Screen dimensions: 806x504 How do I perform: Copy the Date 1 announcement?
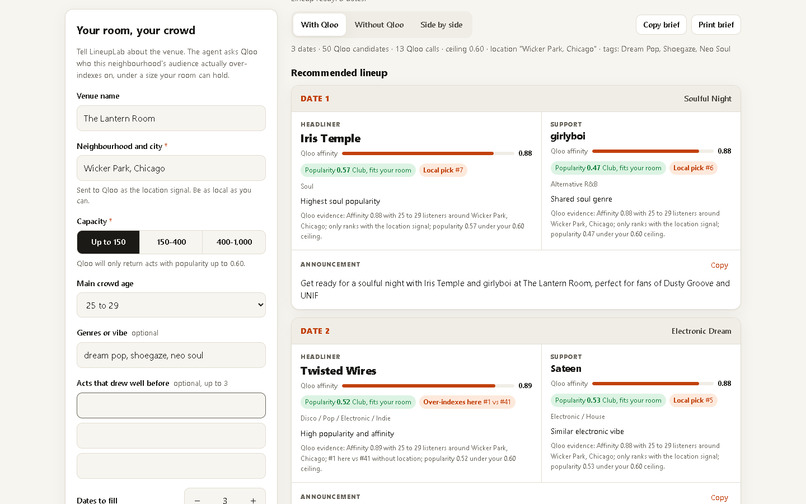point(719,265)
